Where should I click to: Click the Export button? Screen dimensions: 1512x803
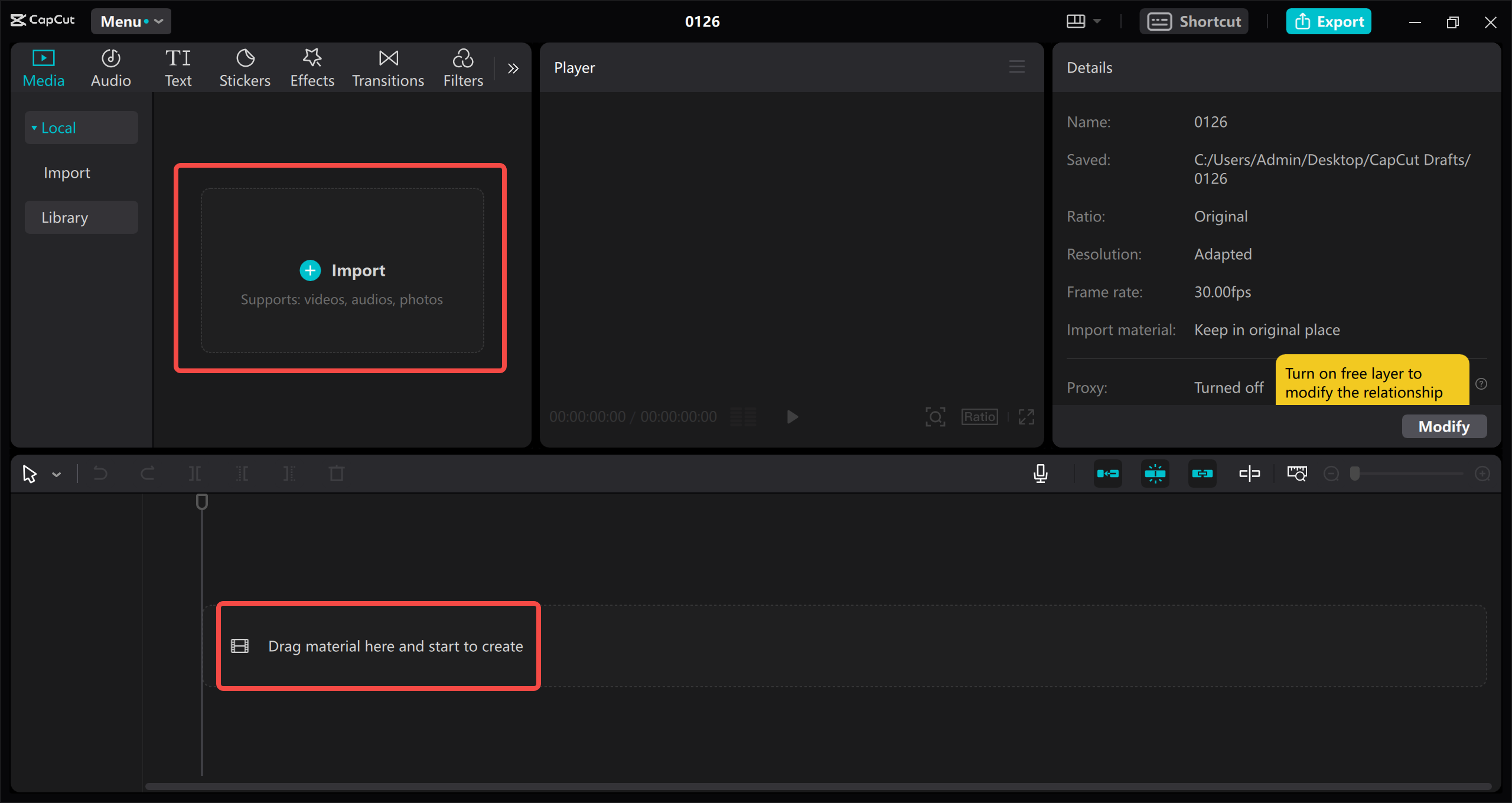pyautogui.click(x=1328, y=21)
